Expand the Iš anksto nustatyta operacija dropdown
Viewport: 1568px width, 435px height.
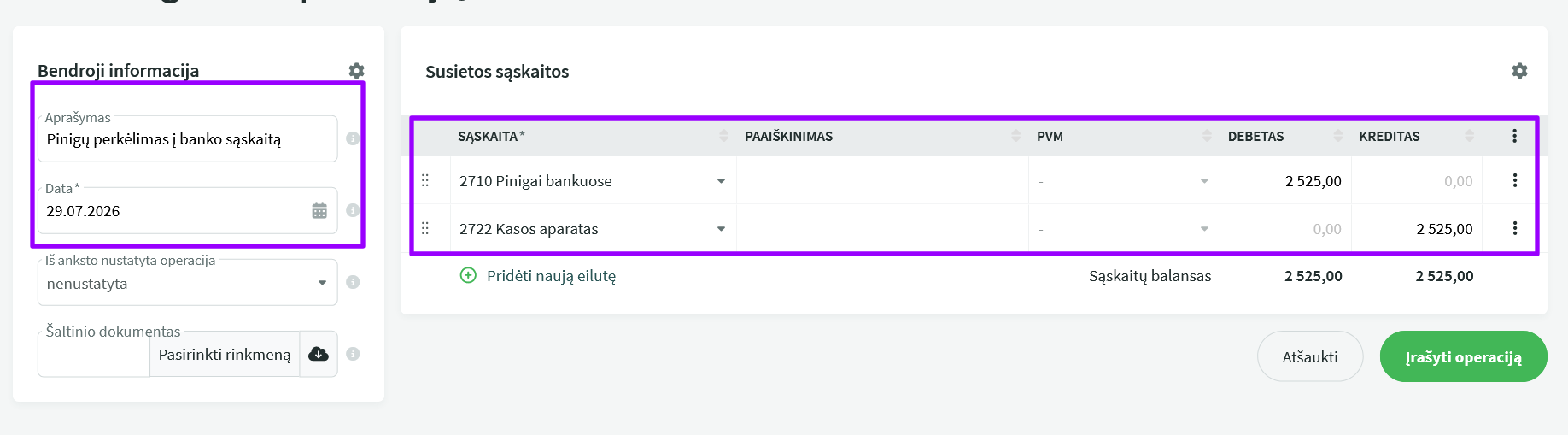(322, 283)
